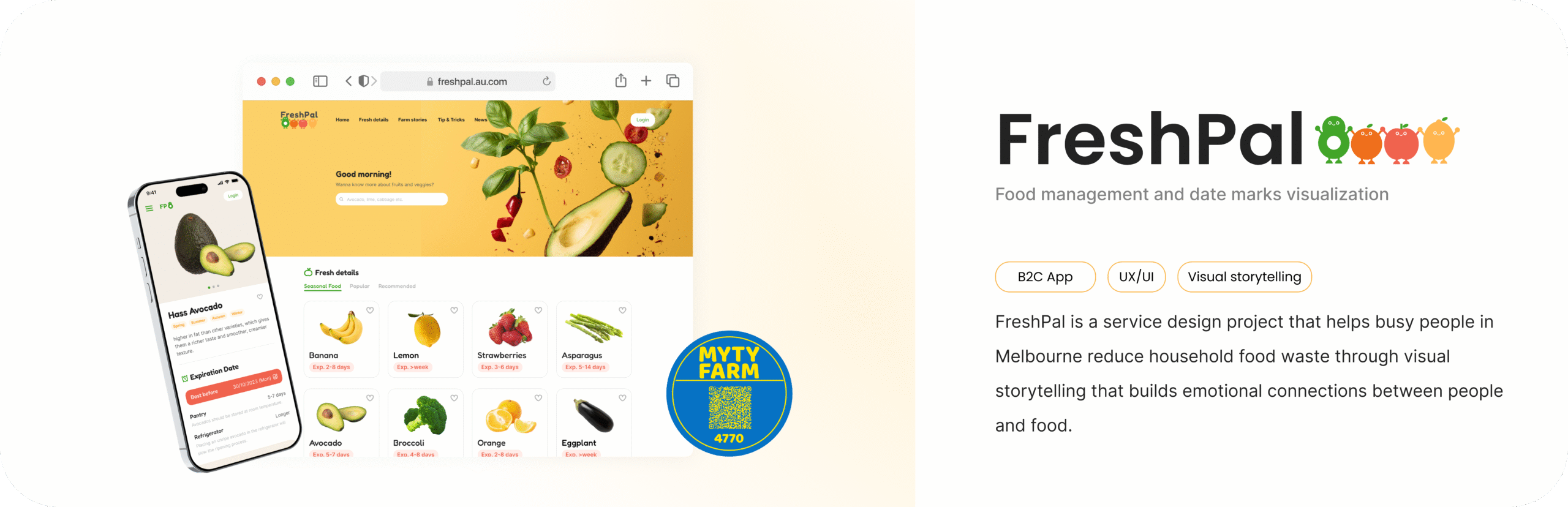This screenshot has width=1568, height=507.
Task: Reload the freshpal.au.com page
Action: (x=546, y=81)
